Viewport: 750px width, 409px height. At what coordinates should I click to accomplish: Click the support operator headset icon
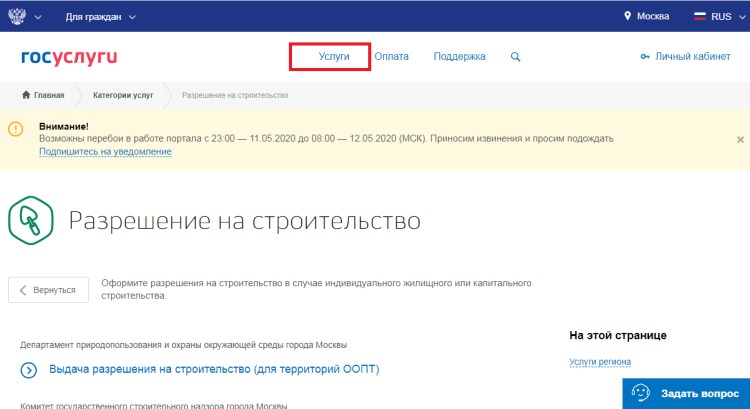coord(640,393)
